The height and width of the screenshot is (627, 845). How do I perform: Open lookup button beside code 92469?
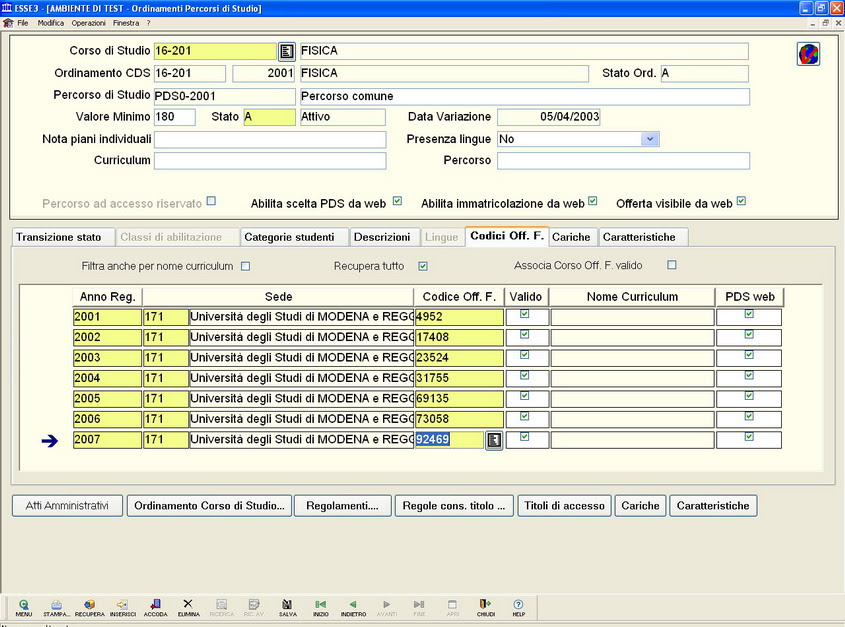[x=494, y=440]
